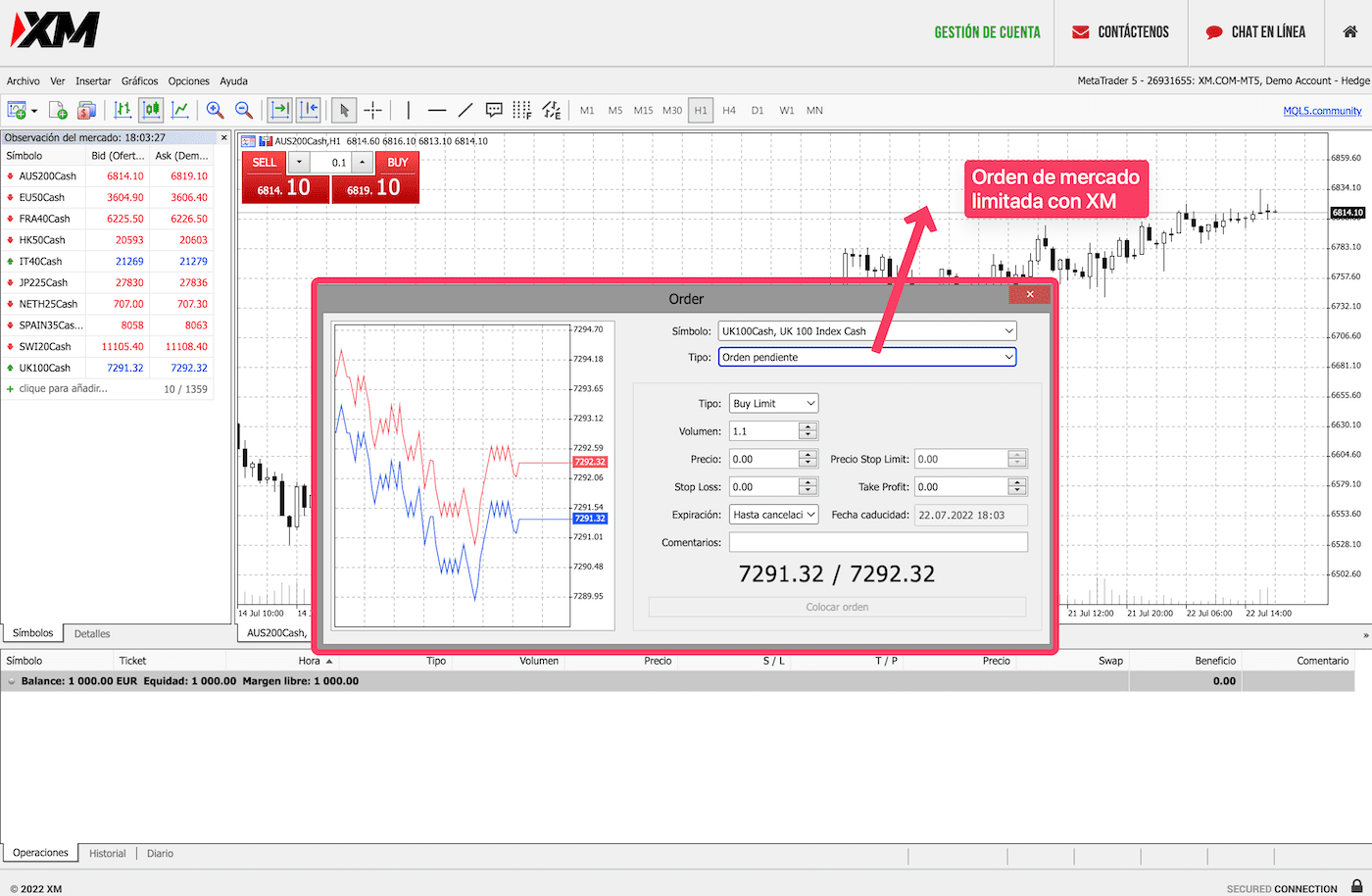Open the Gráficos menu
This screenshot has height=896, width=1372.
pos(140,81)
